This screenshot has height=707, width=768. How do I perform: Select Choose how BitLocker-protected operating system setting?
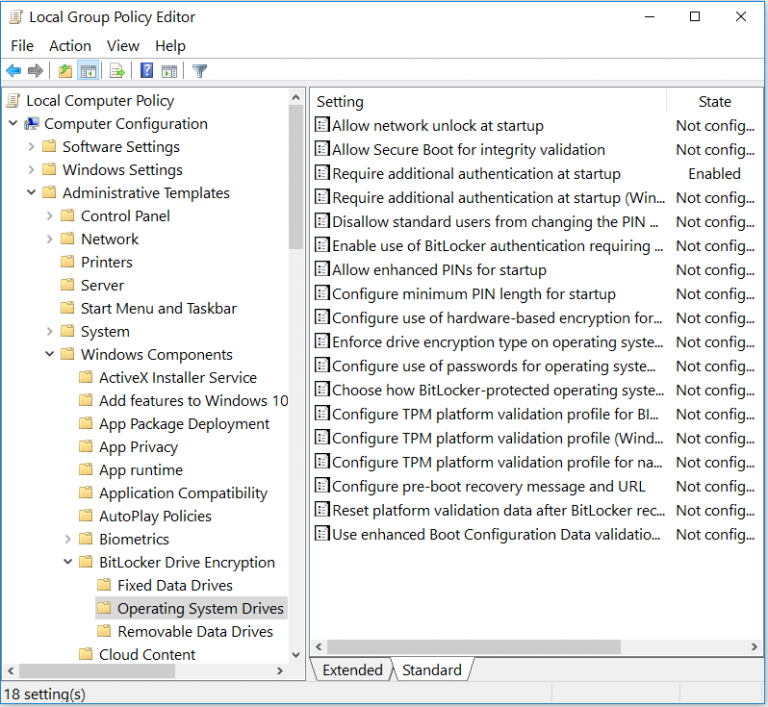pyautogui.click(x=498, y=390)
